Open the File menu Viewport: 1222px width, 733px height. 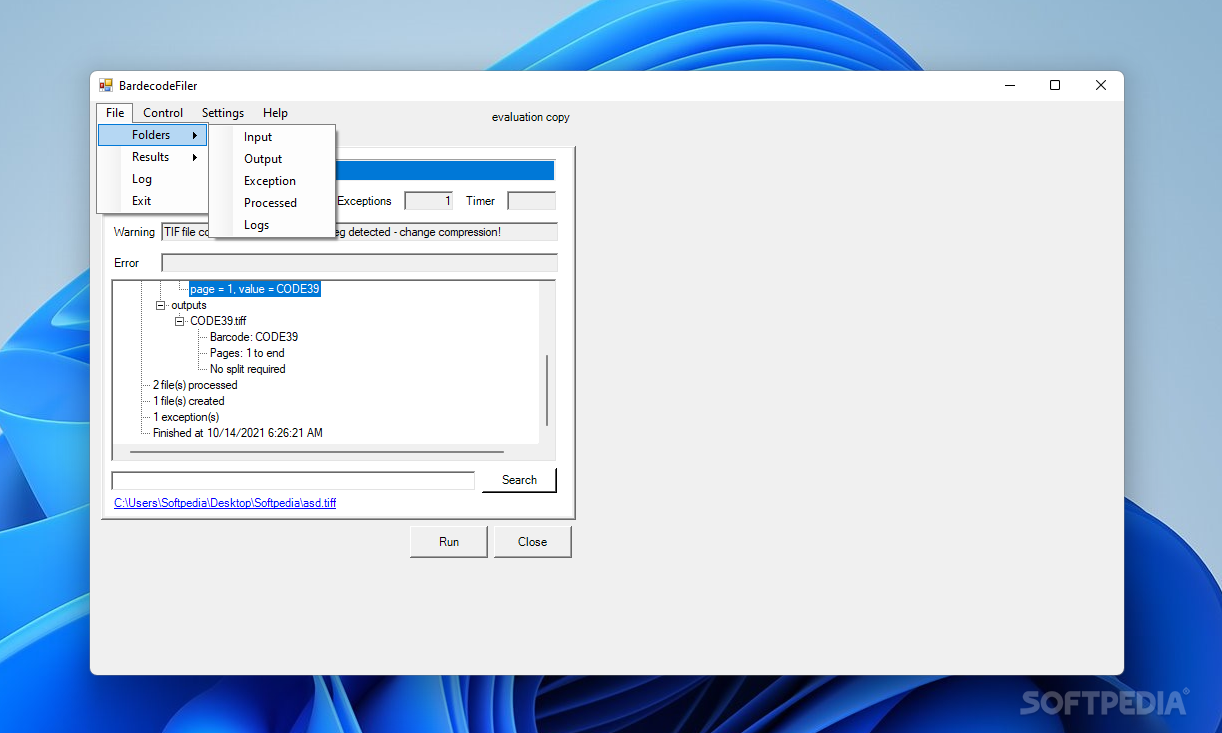click(x=115, y=113)
